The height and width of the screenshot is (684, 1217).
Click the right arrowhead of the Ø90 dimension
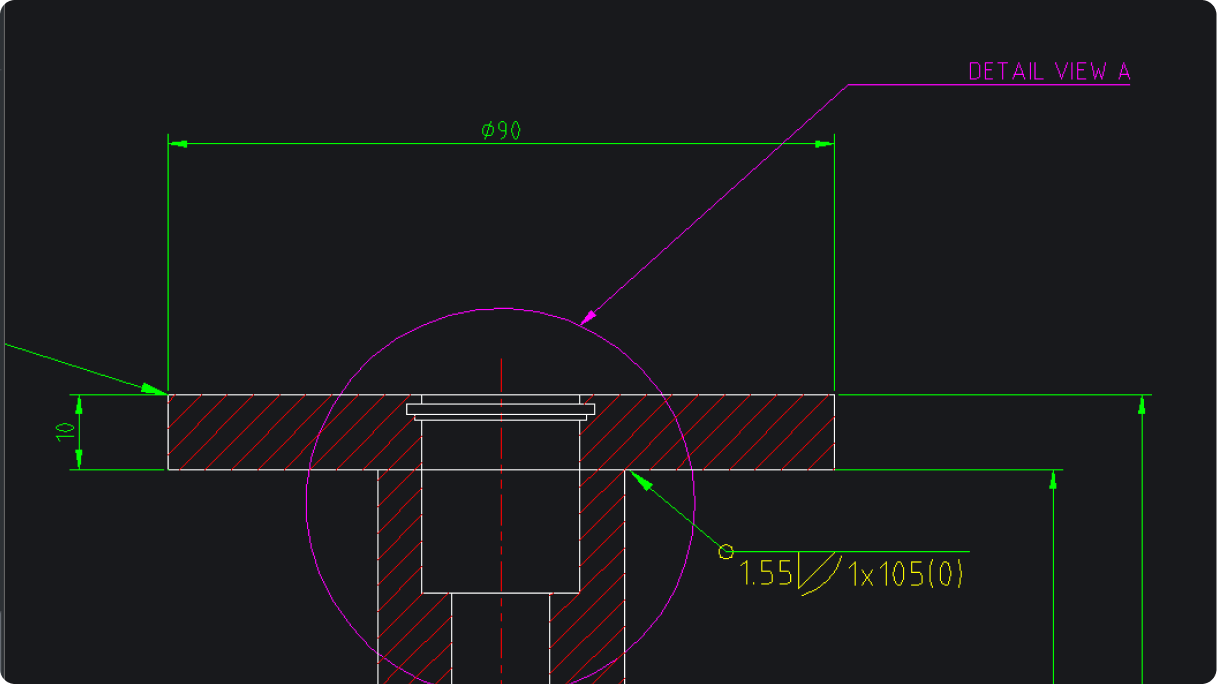823,142
